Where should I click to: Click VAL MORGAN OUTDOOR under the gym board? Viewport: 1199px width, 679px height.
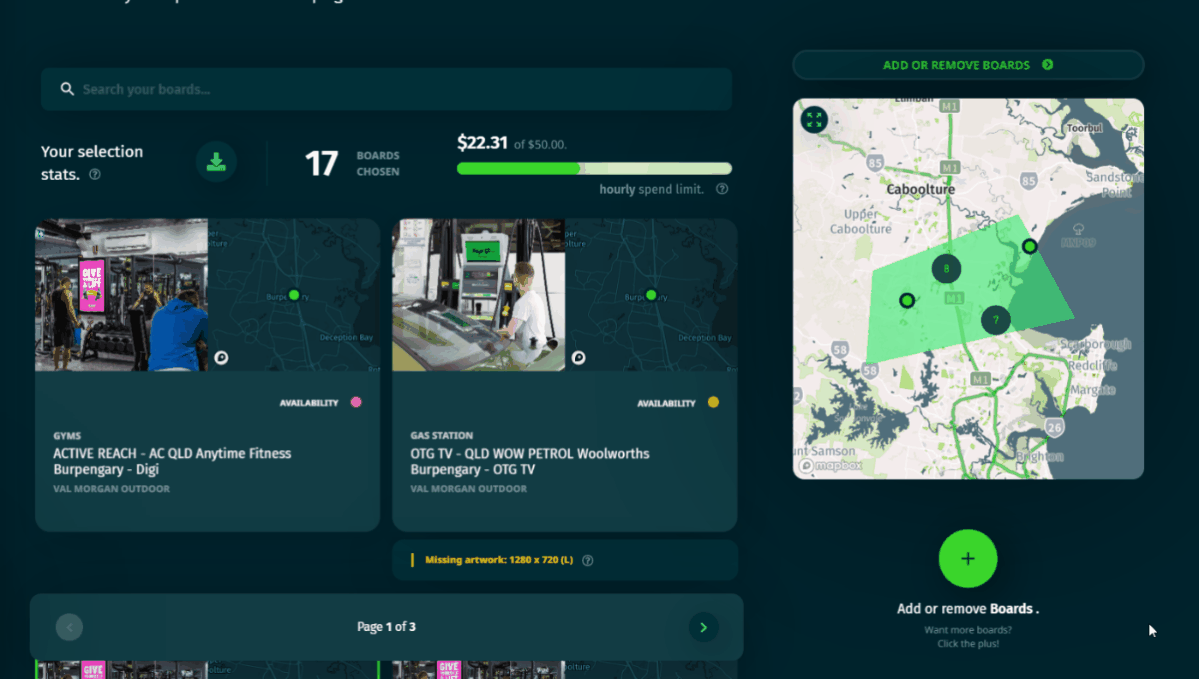click(x=112, y=489)
